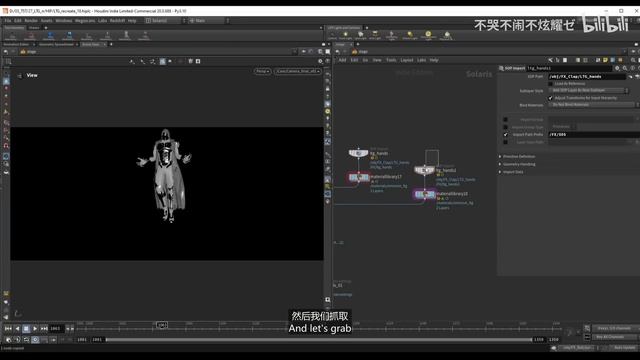Select the lfg_hands SOP Import node

pos(358,153)
